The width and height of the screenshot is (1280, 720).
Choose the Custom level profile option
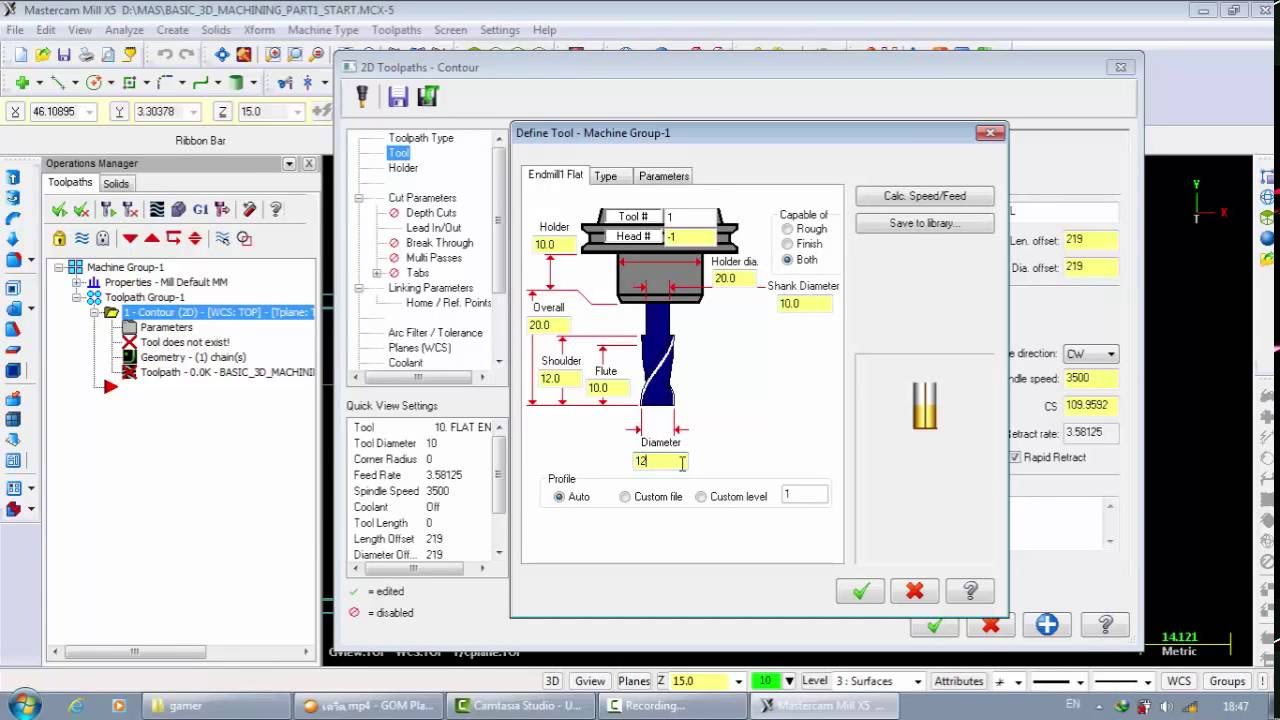[701, 497]
